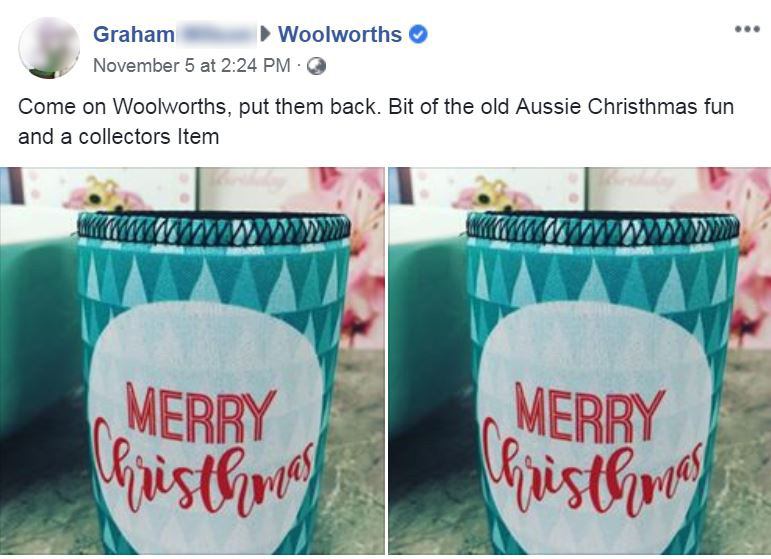Open Graham's profile via name link

pyautogui.click(x=134, y=34)
